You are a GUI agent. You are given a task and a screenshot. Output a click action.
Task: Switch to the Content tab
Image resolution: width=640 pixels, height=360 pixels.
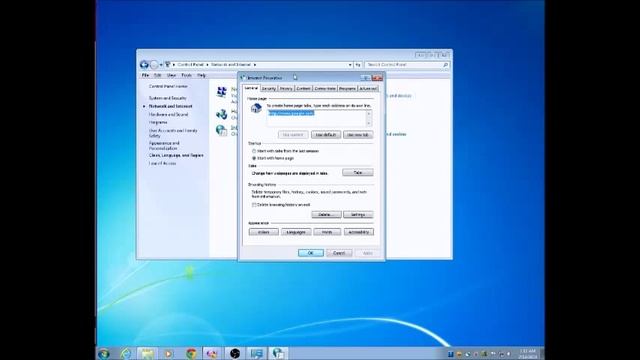point(303,89)
